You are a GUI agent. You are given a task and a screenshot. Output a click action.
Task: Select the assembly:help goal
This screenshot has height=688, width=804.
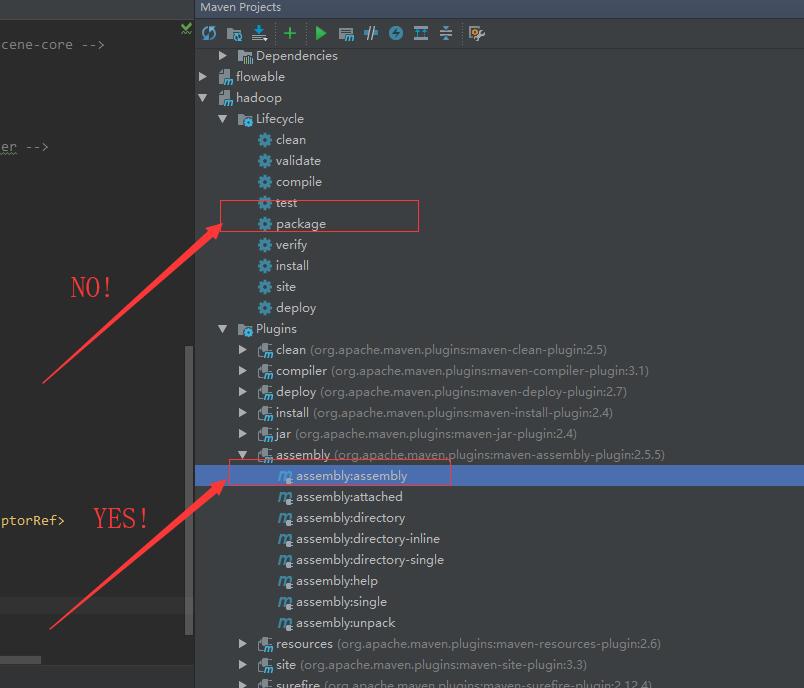[x=336, y=581]
